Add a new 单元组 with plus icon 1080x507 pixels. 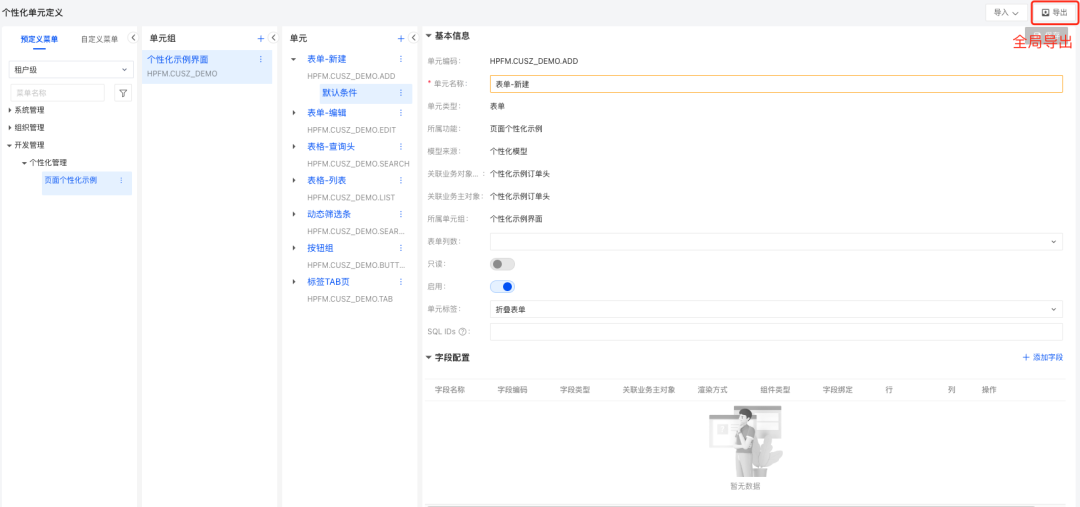click(260, 38)
